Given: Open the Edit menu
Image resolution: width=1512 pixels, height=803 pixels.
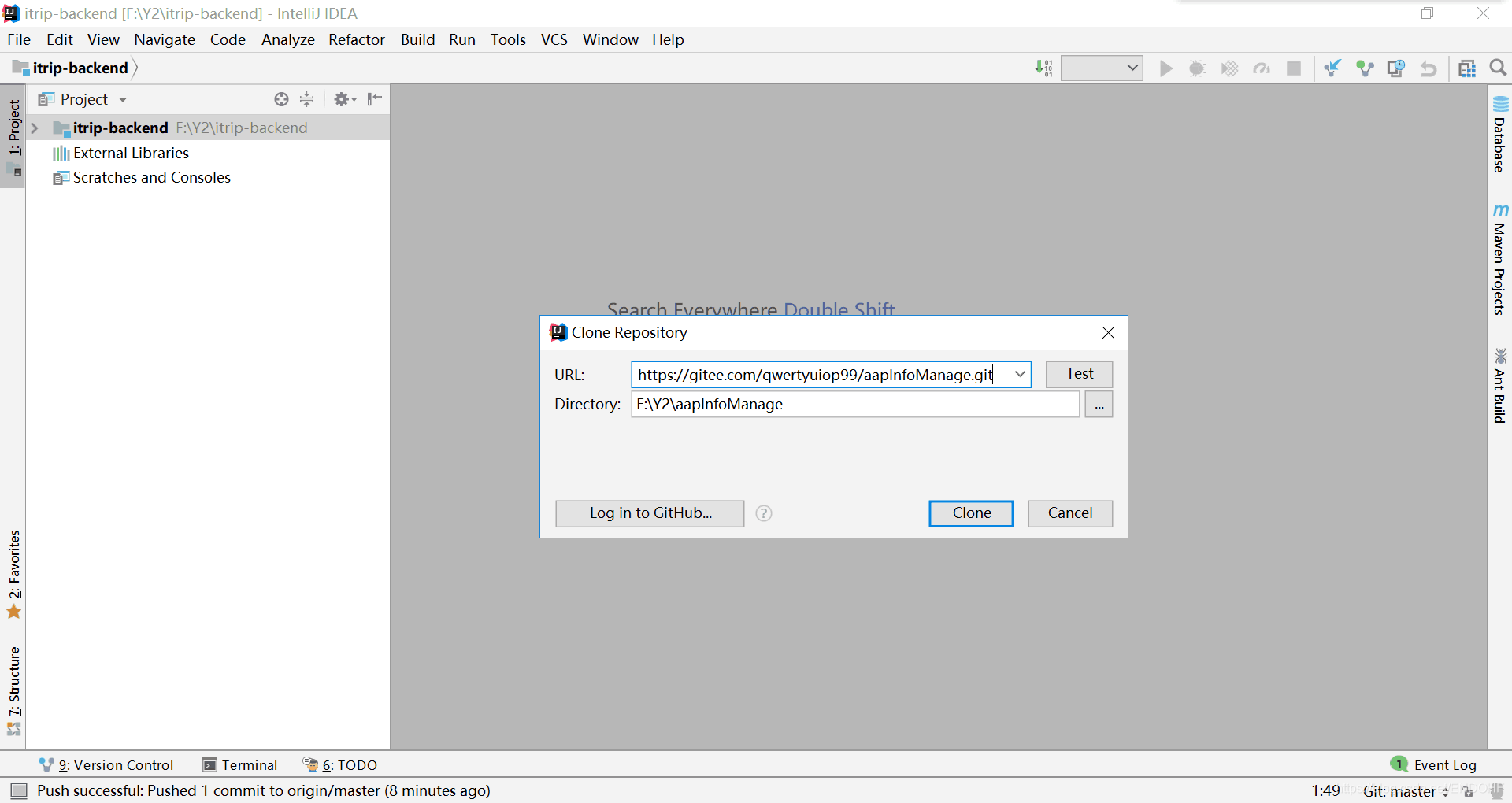Looking at the screenshot, I should 59,40.
